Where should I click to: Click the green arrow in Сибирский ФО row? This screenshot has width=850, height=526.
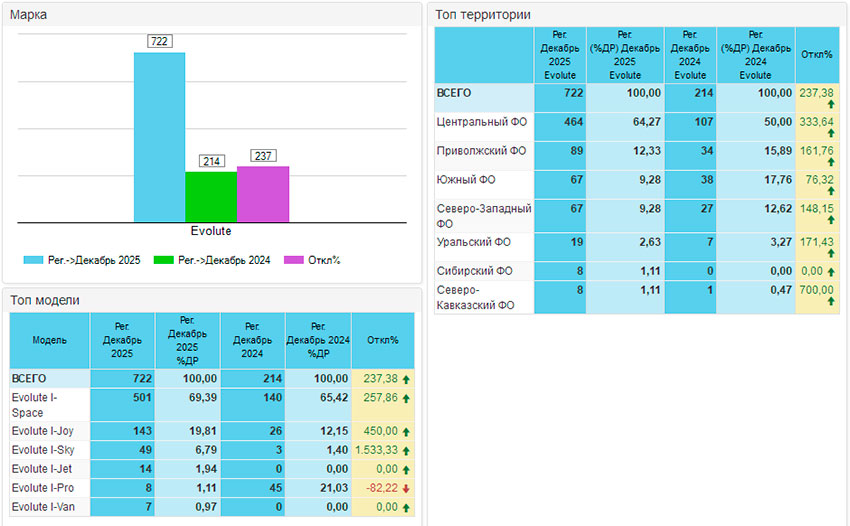click(832, 271)
